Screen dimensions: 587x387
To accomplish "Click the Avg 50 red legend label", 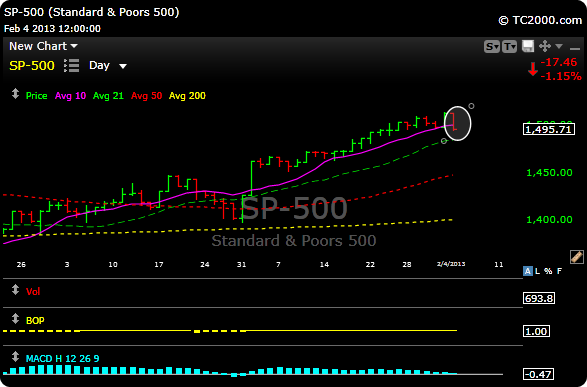I will pos(146,96).
